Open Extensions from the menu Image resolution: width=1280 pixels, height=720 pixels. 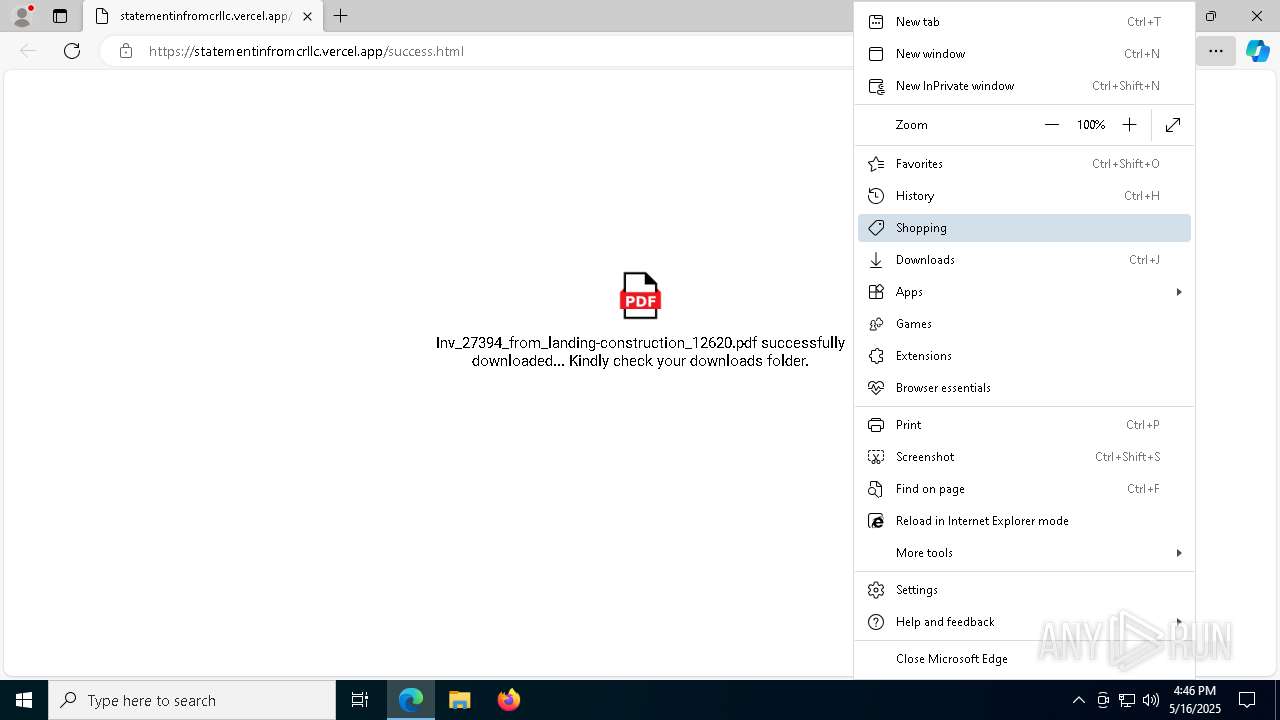[x=1024, y=356]
